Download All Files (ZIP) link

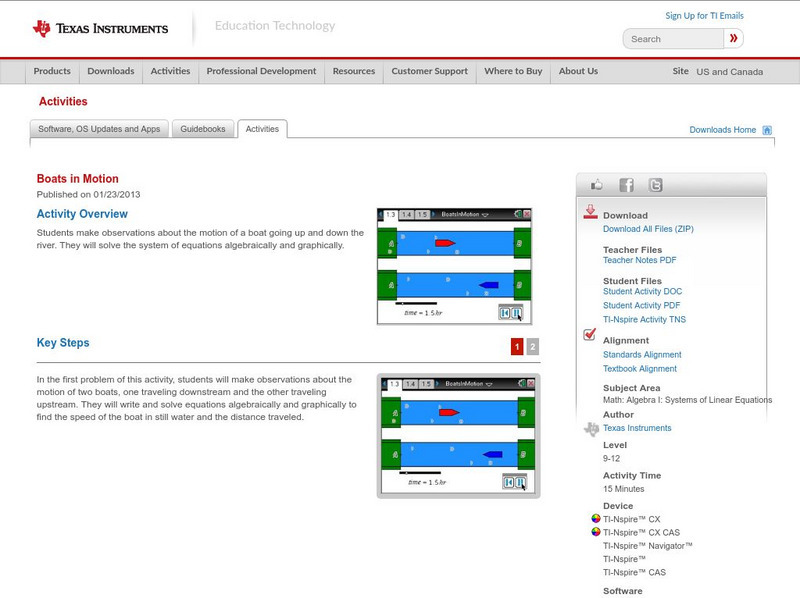pos(648,229)
